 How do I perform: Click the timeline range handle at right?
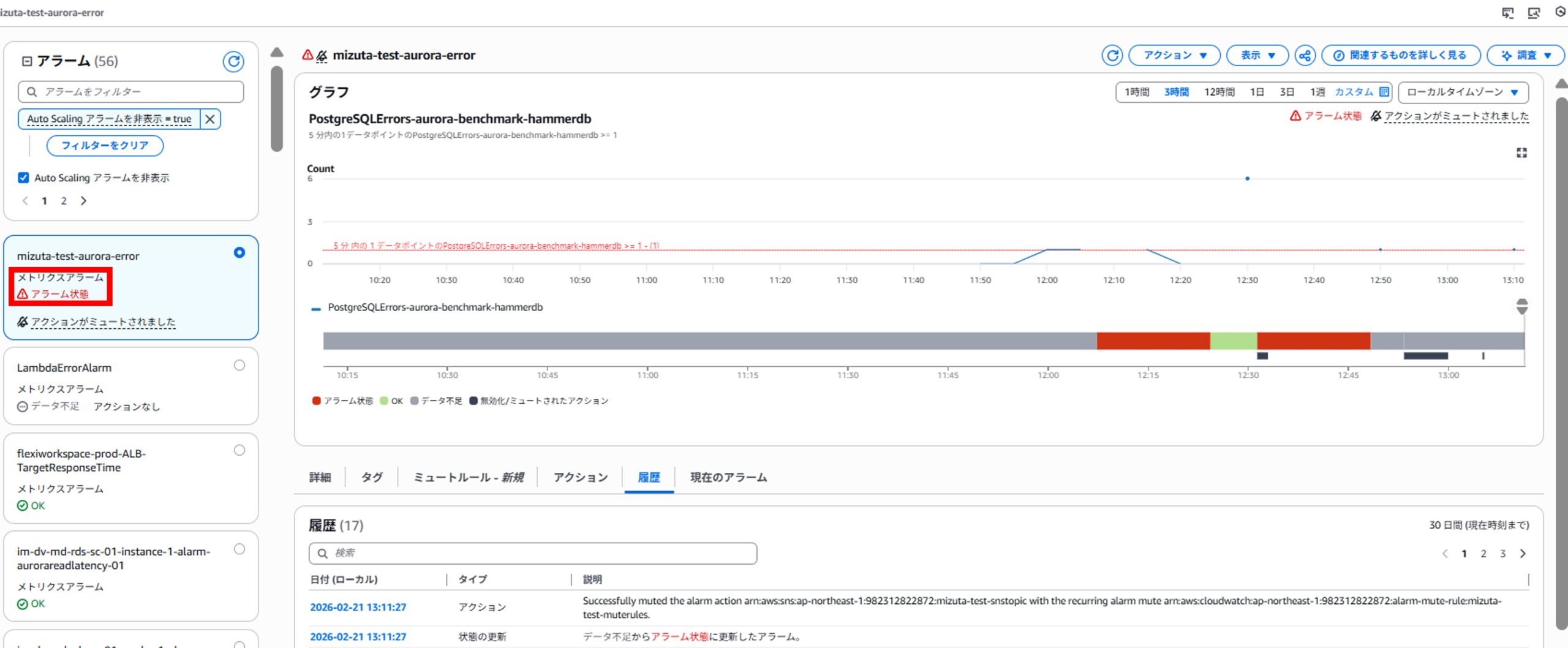(x=1522, y=306)
